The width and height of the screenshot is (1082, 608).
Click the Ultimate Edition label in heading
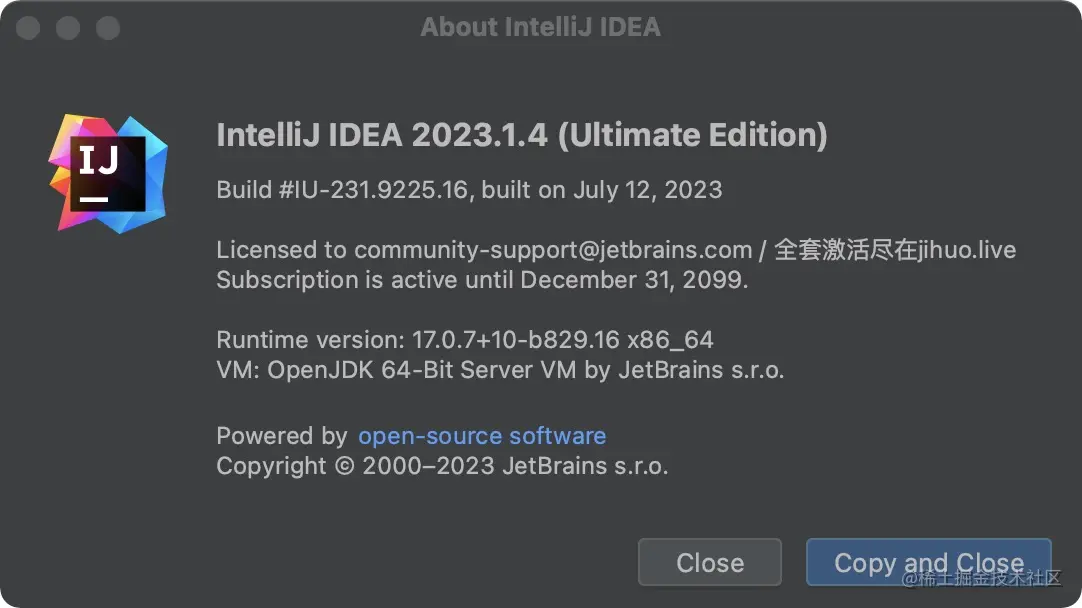coord(692,135)
